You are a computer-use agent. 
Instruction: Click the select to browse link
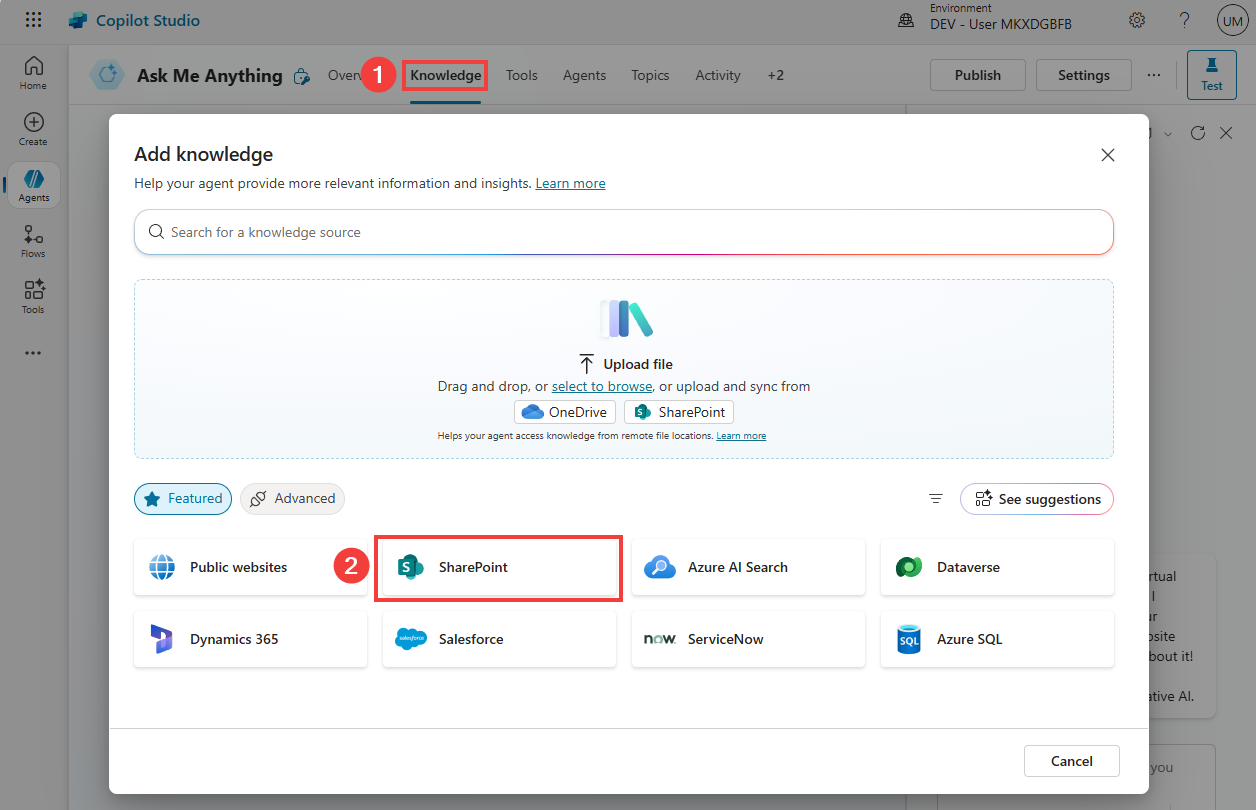point(602,386)
